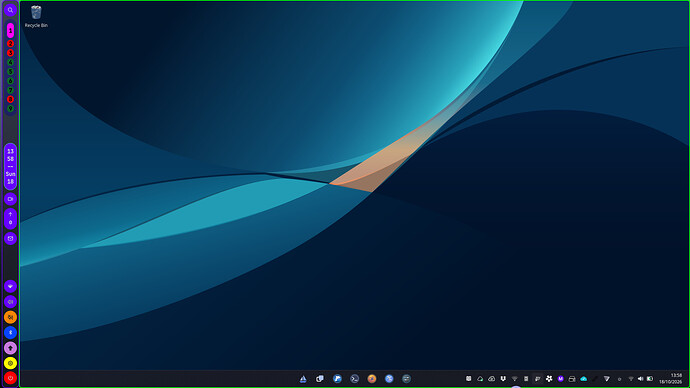The width and height of the screenshot is (690, 388).
Task: Switch to workspace 7 in the sidebar
Action: (x=10, y=90)
